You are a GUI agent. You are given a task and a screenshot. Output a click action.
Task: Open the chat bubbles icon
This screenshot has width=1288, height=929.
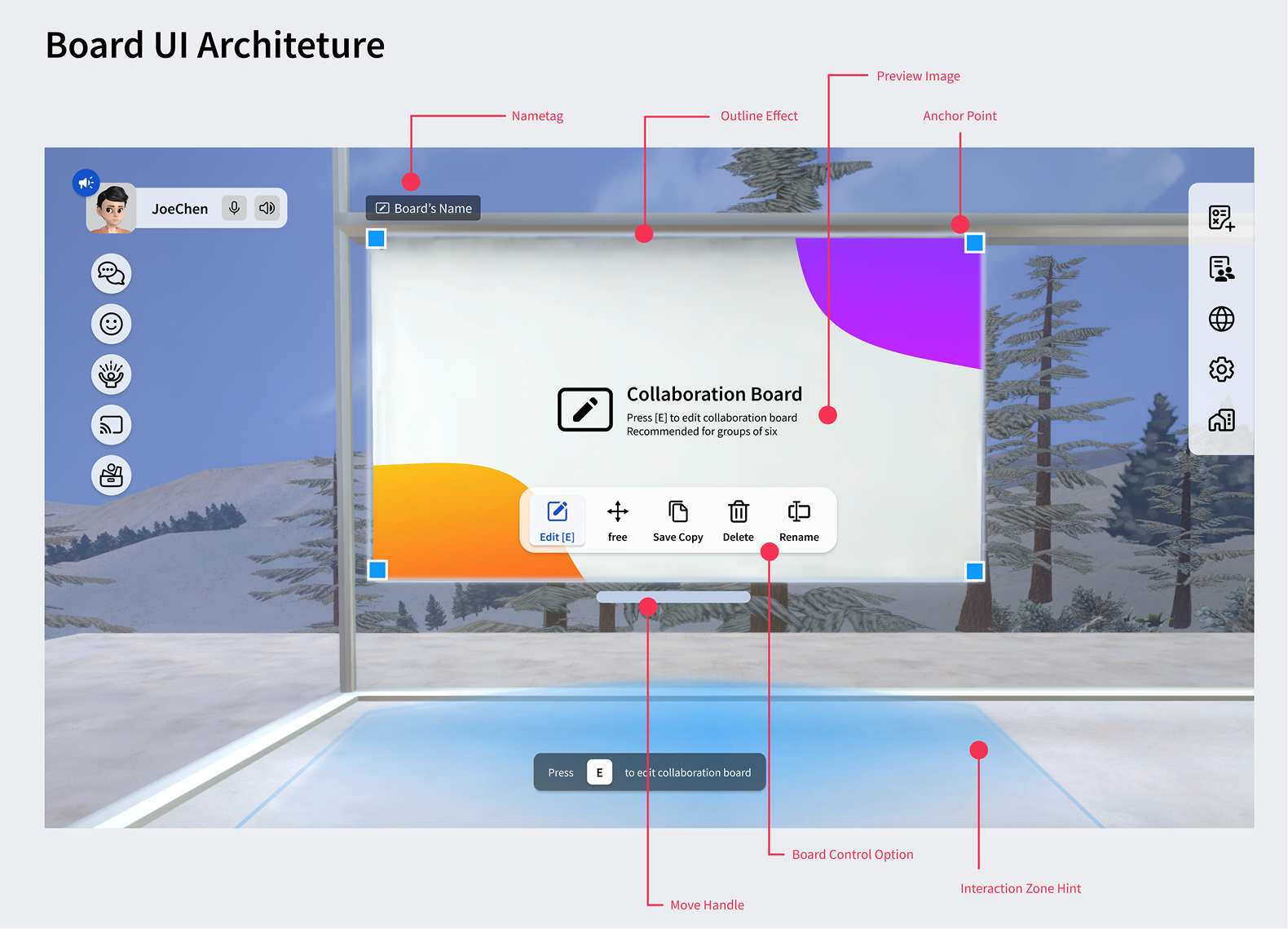click(111, 273)
